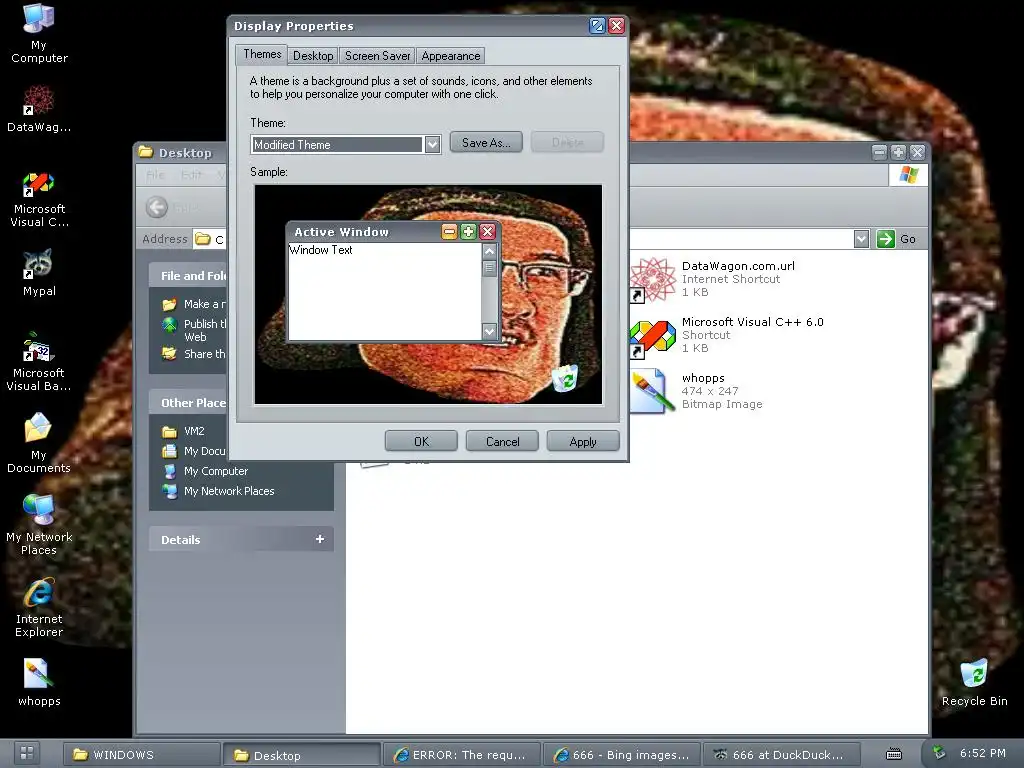Click the green Go arrow button
Image resolution: width=1024 pixels, height=768 pixels.
[886, 239]
